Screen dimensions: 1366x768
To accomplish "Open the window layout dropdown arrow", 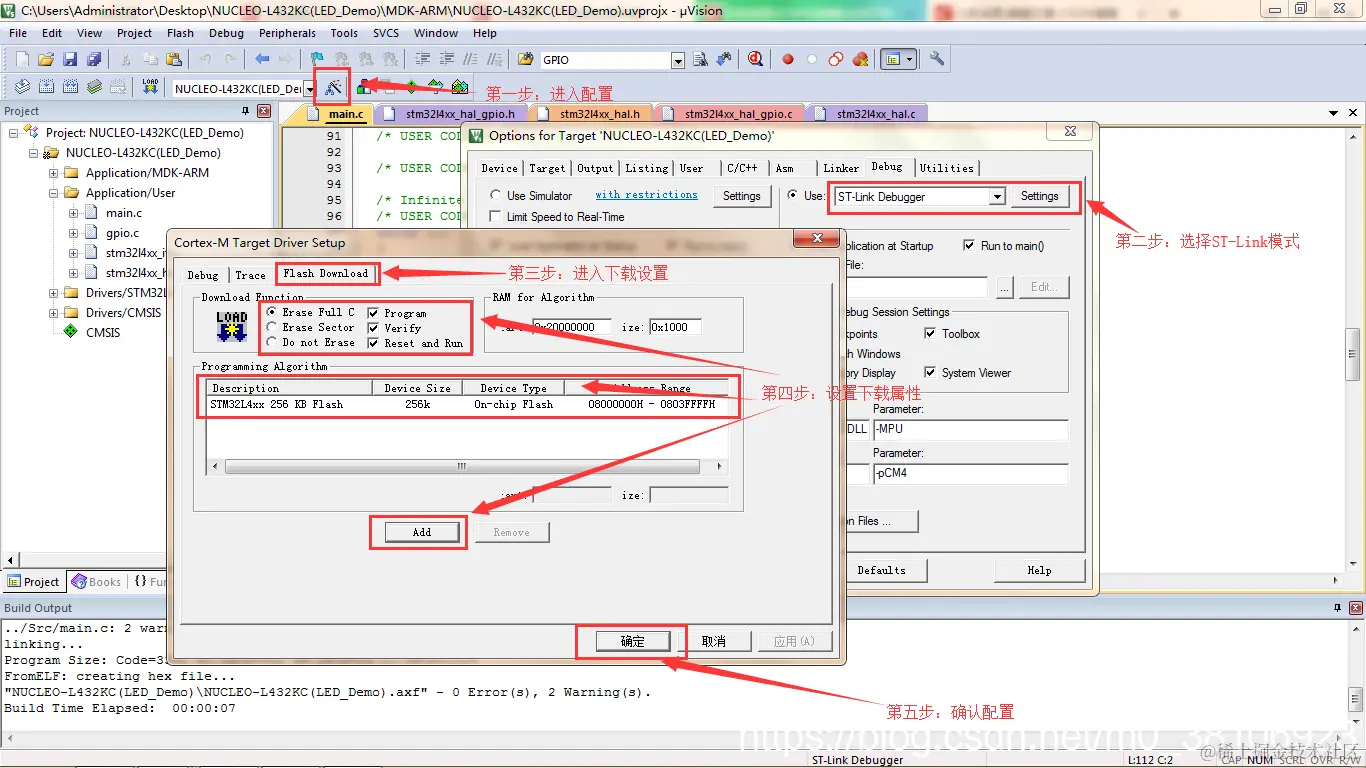I will click(x=909, y=60).
